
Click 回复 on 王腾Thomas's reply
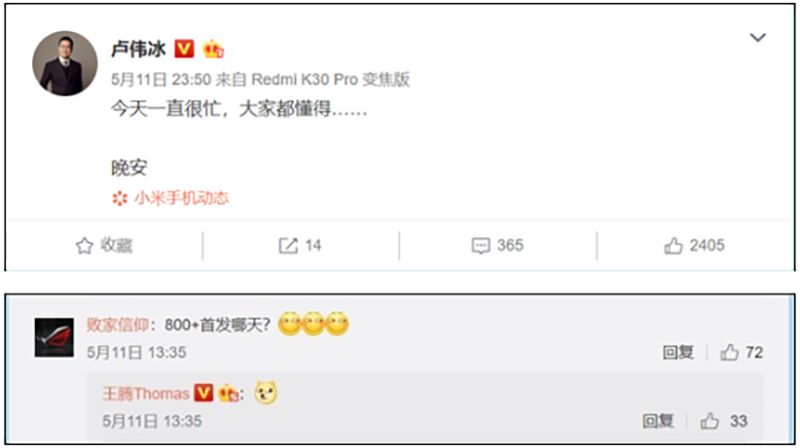(x=658, y=421)
